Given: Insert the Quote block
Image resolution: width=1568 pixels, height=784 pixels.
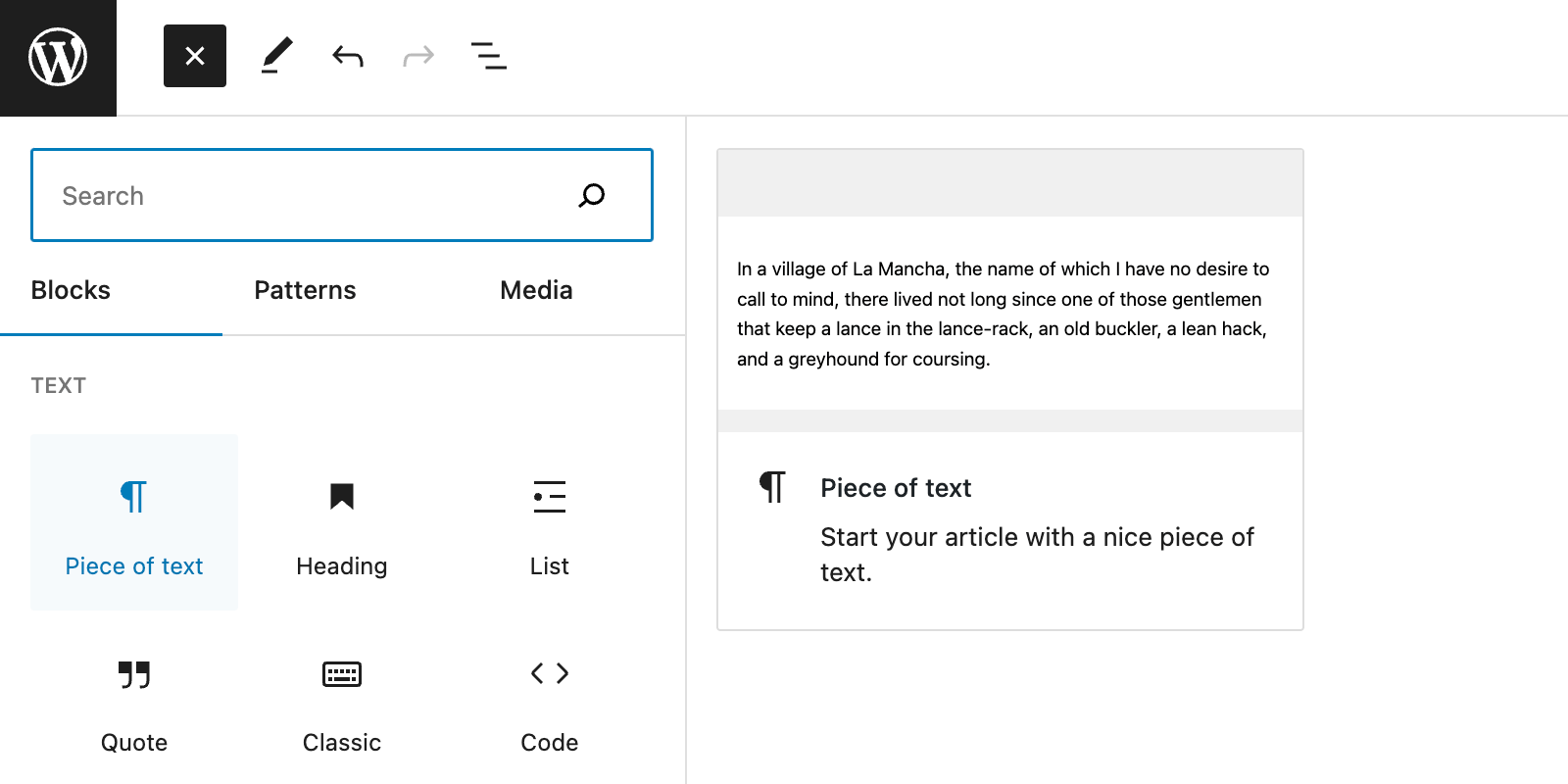Looking at the screenshot, I should coord(134,699).
